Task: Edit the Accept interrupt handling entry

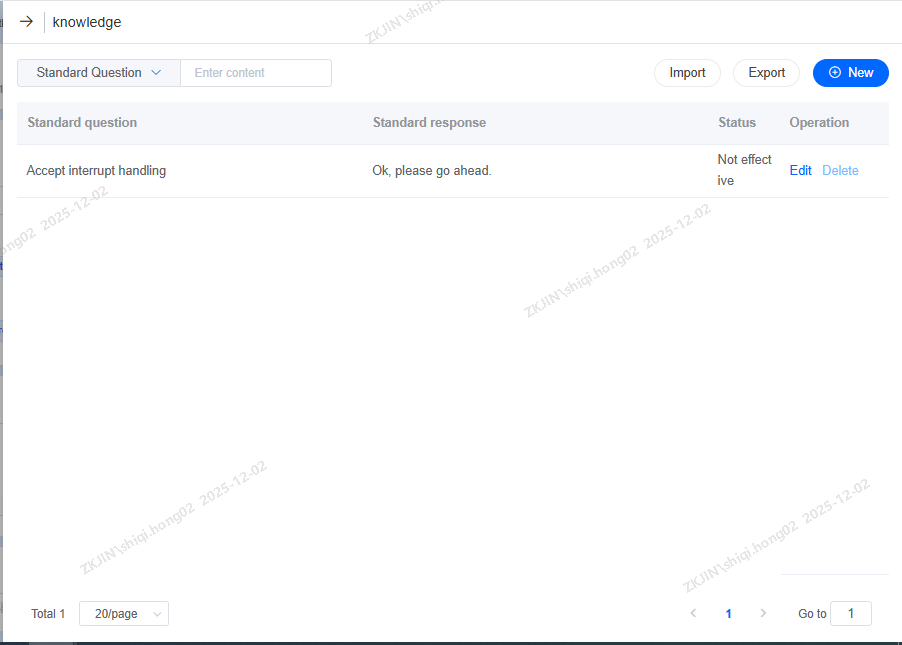Action: 800,171
